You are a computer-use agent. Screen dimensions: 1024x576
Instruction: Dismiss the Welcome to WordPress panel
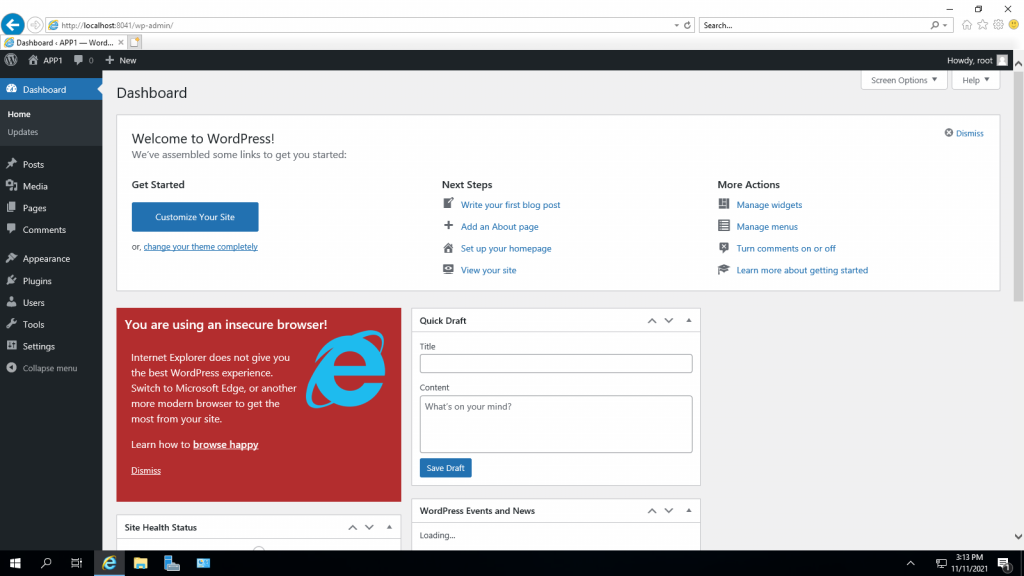pos(964,133)
